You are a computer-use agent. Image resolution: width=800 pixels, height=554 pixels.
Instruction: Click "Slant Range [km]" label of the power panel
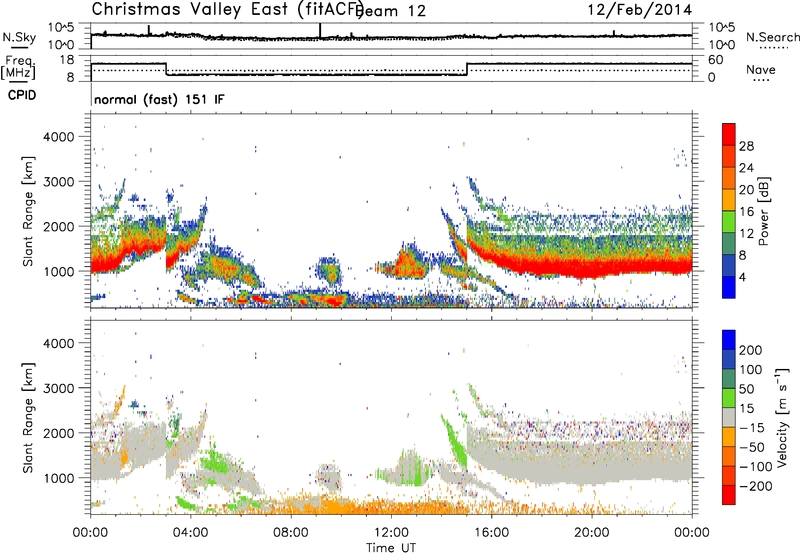28,211
